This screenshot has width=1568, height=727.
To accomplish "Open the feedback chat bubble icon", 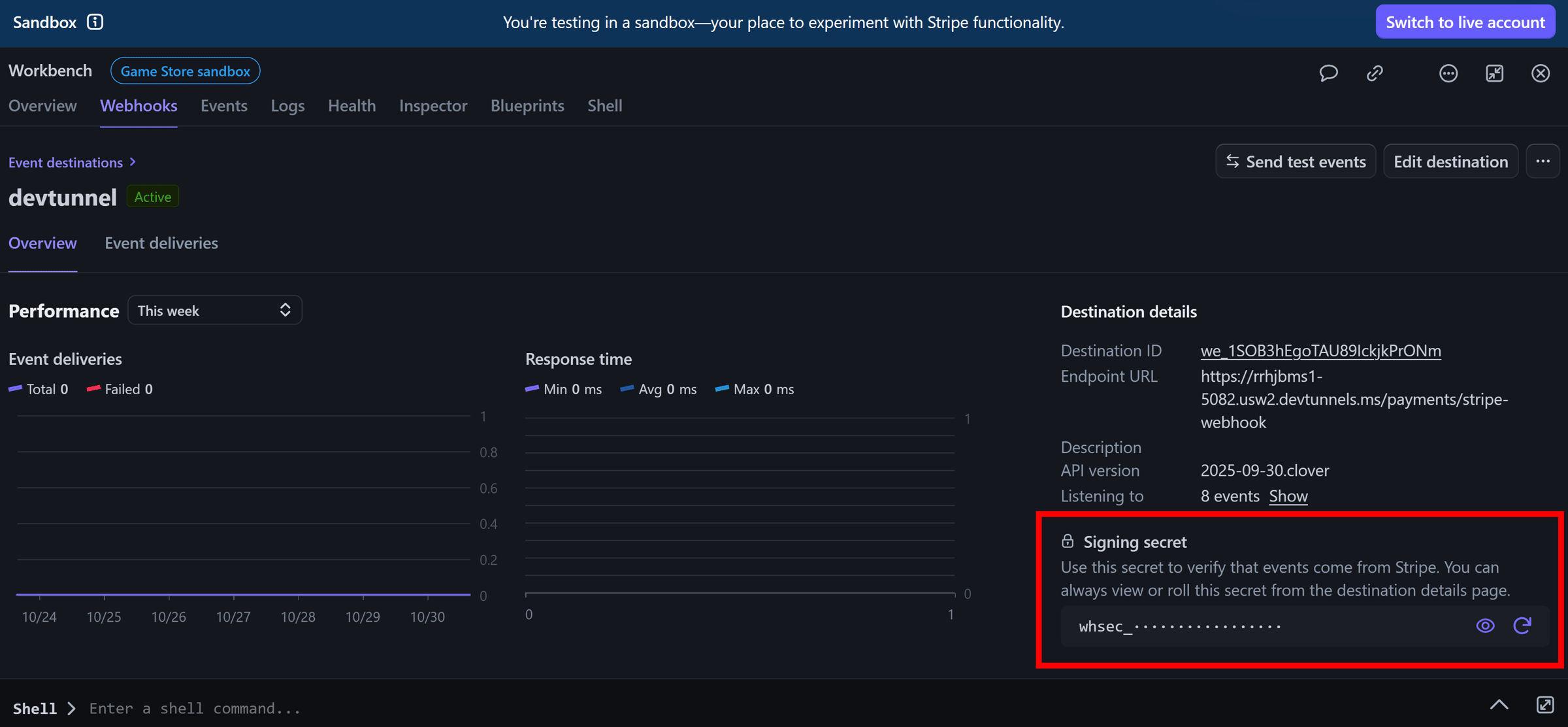I will point(1328,73).
